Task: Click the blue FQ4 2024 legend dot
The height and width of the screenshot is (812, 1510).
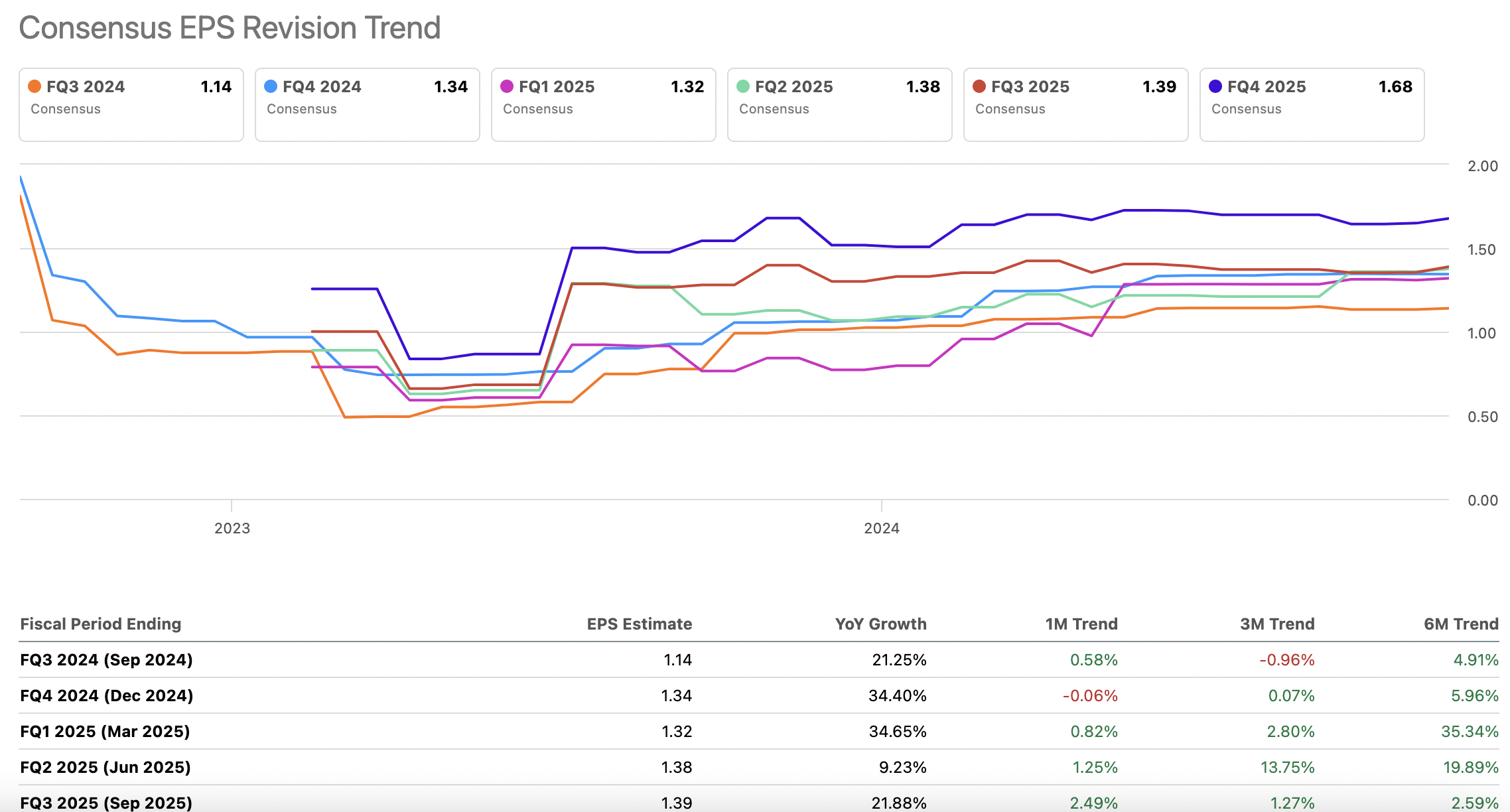Action: pyautogui.click(x=271, y=87)
